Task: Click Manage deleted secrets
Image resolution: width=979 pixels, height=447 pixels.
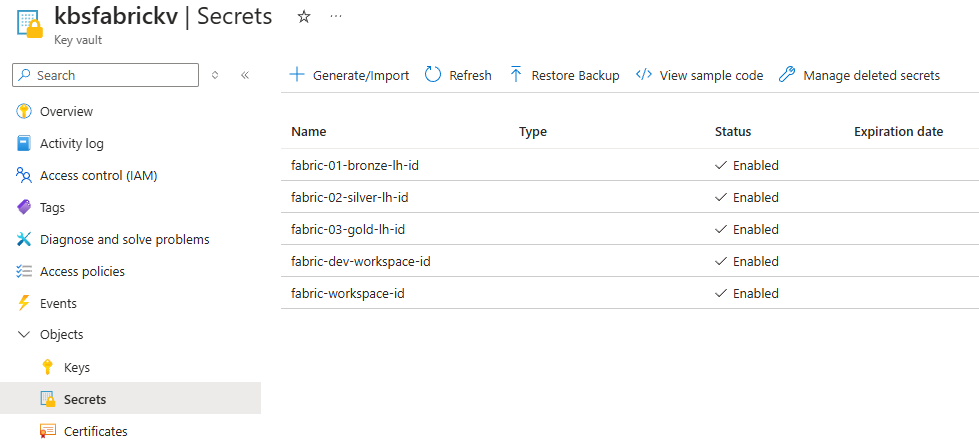Action: coord(859,76)
